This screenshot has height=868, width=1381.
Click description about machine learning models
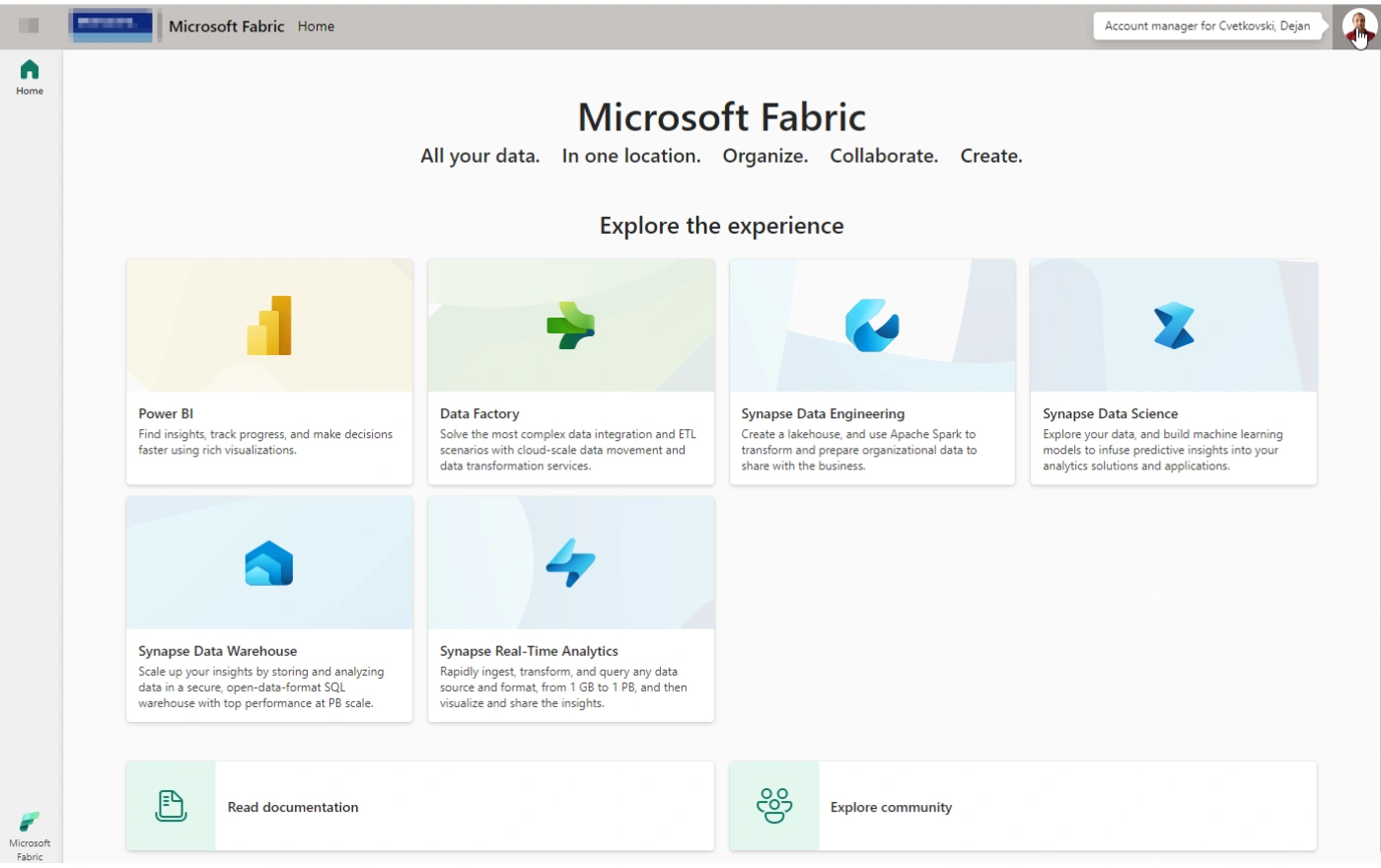click(x=1163, y=450)
